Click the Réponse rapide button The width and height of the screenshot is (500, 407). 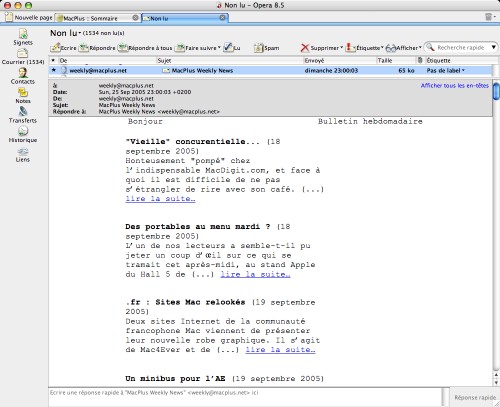click(x=475, y=397)
